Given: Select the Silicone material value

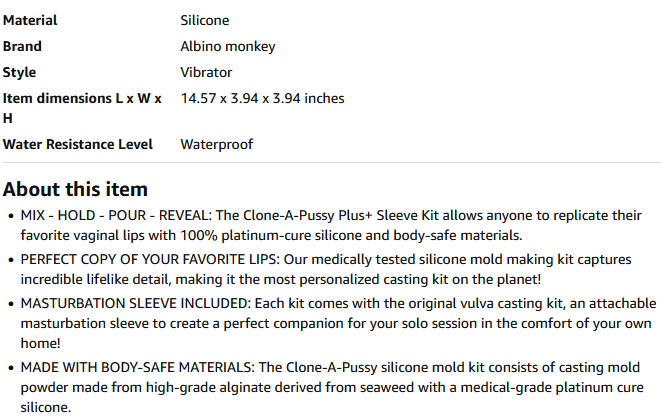Looking at the screenshot, I should click(x=205, y=20).
